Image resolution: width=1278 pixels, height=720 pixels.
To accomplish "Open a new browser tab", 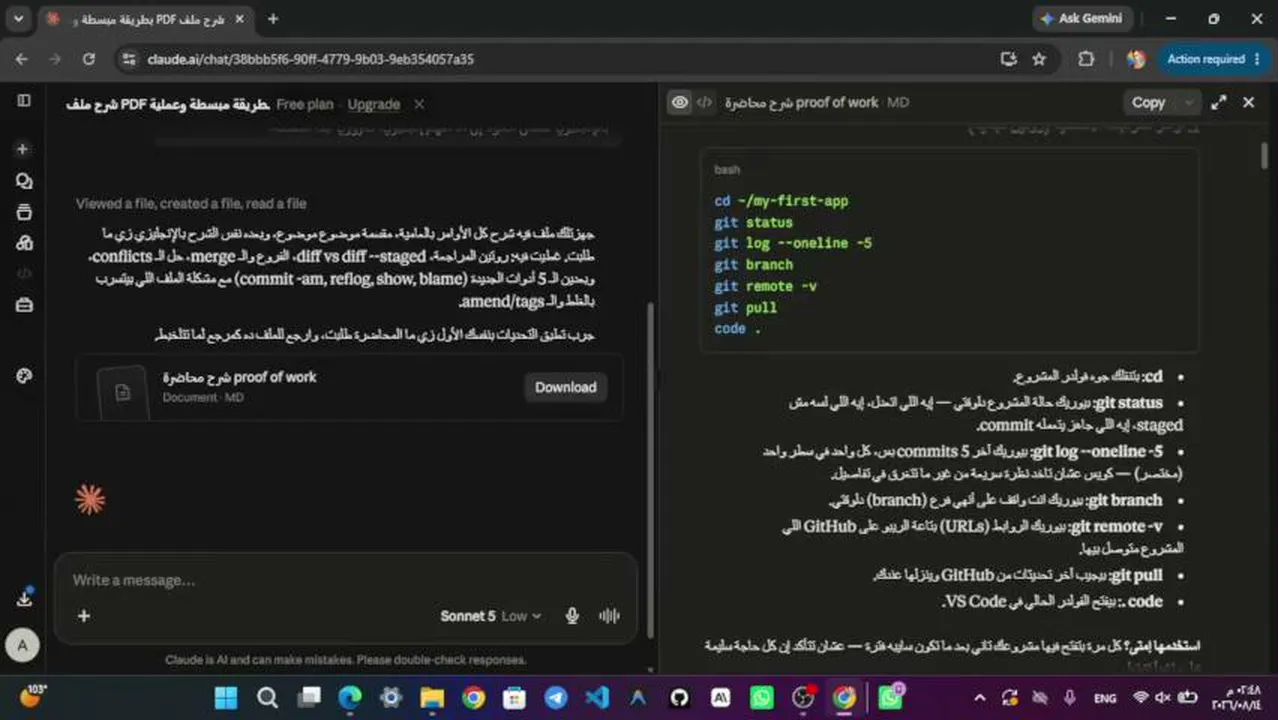I will [273, 19].
